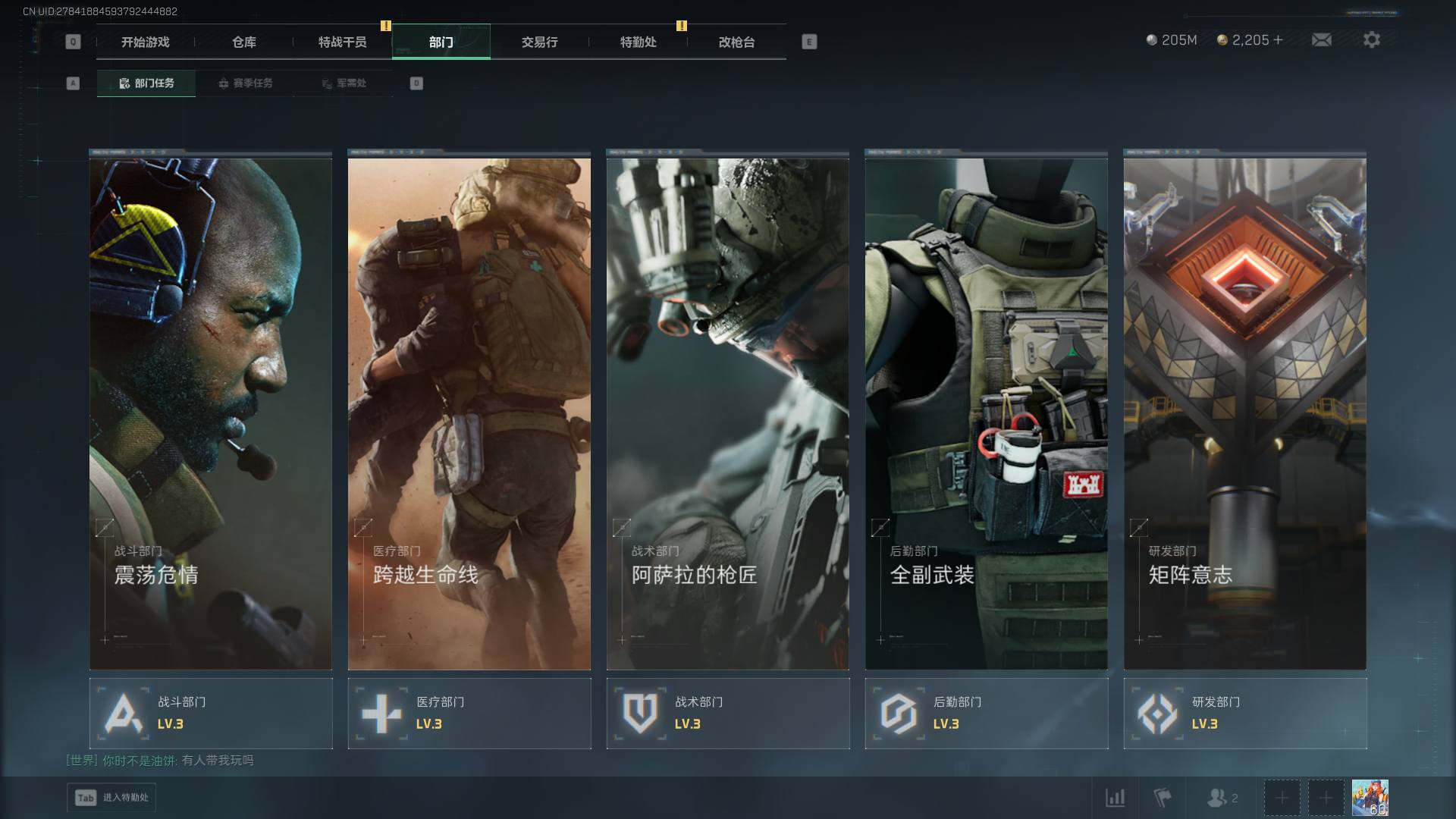
Task: Open the 仓库 tab
Action: [244, 42]
